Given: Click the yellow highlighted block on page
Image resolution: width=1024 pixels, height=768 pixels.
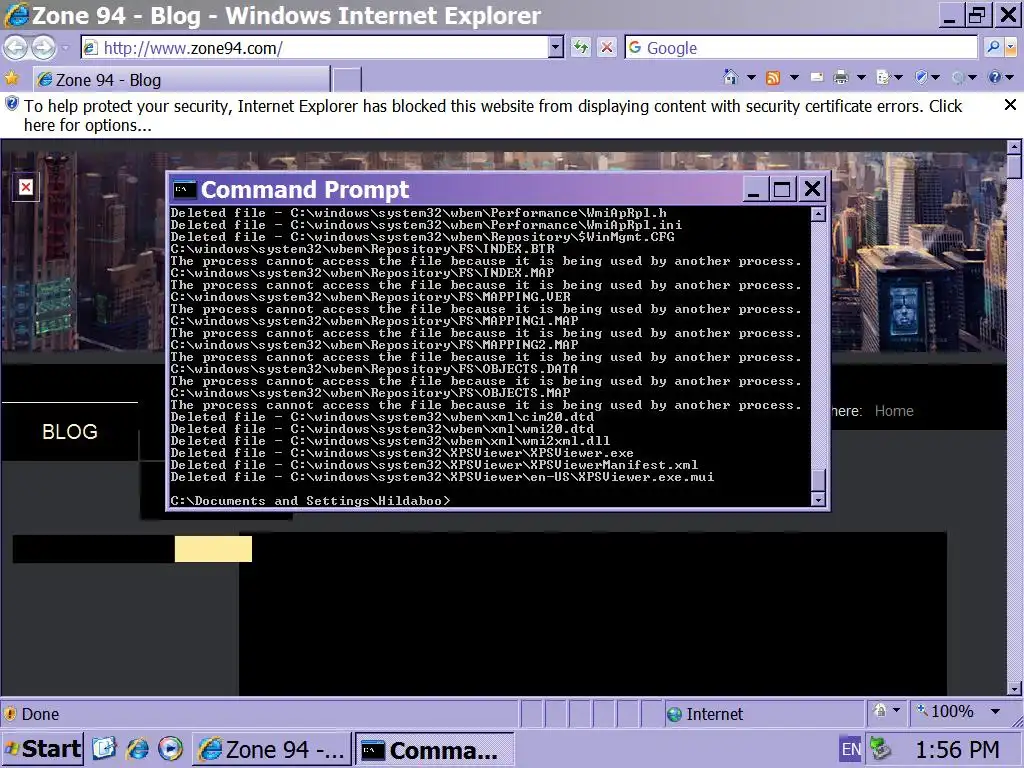Looking at the screenshot, I should [213, 549].
